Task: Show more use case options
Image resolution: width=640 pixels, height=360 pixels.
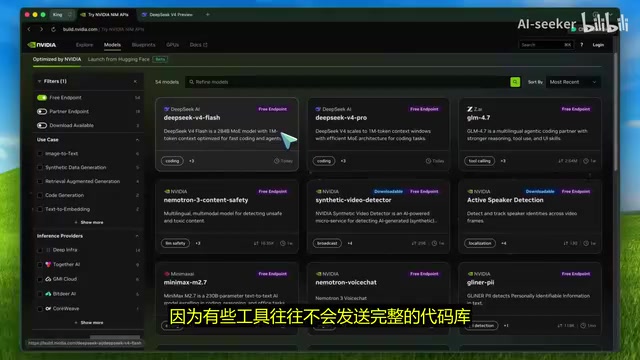Action: pyautogui.click(x=89, y=222)
